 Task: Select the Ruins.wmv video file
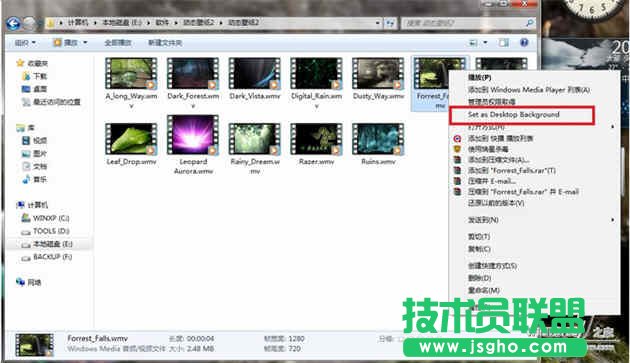(x=378, y=144)
